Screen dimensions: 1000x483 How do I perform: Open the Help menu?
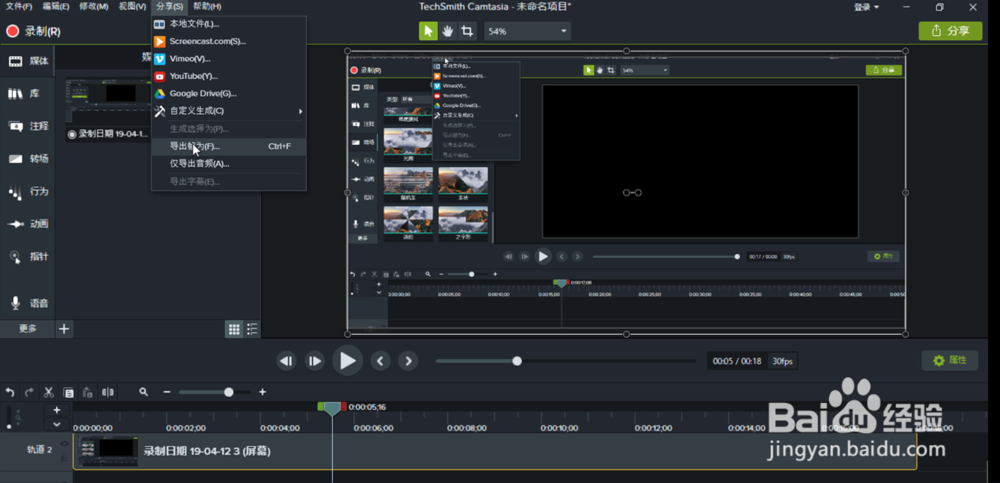click(207, 6)
